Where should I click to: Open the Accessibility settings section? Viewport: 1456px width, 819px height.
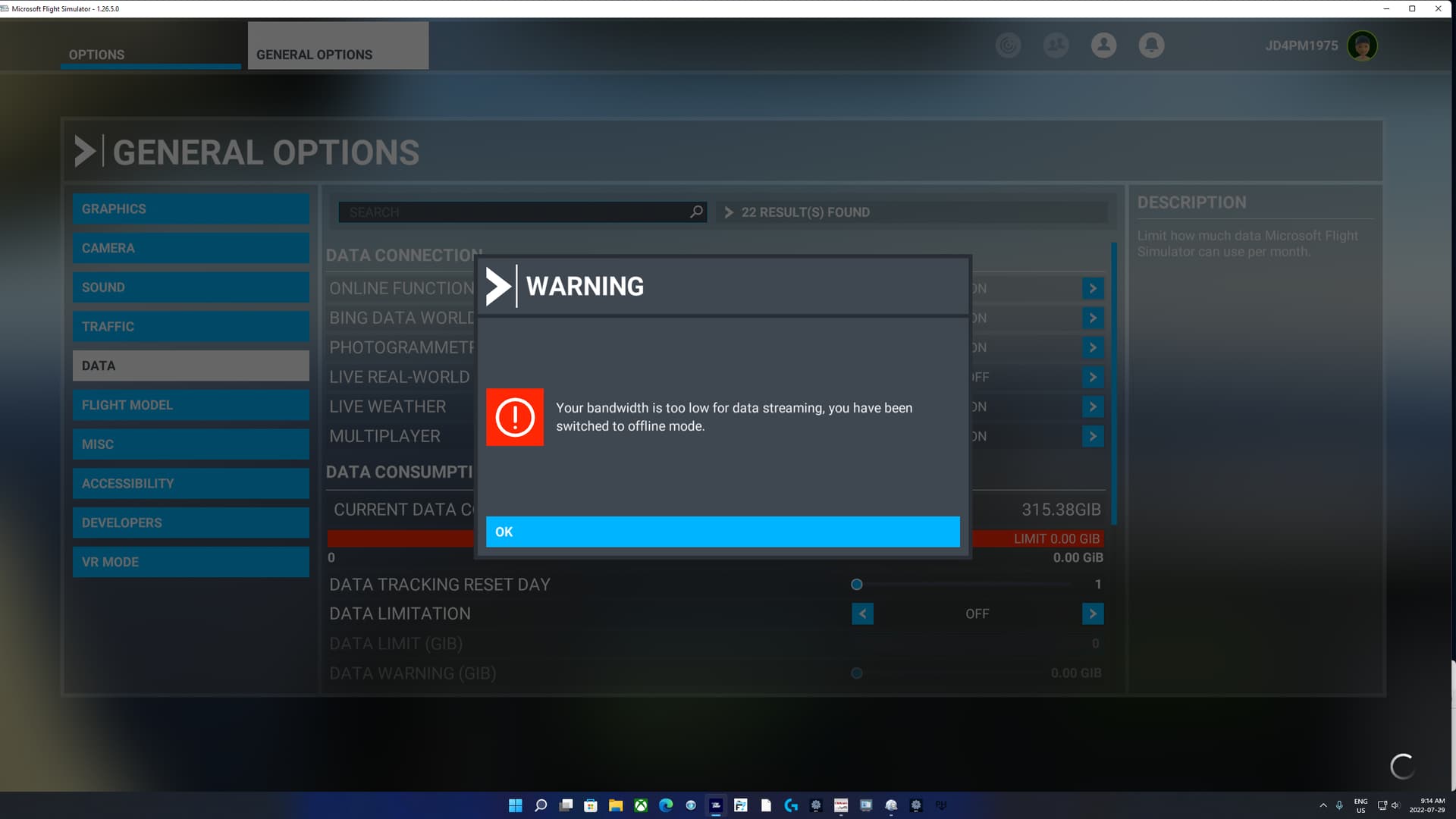190,483
